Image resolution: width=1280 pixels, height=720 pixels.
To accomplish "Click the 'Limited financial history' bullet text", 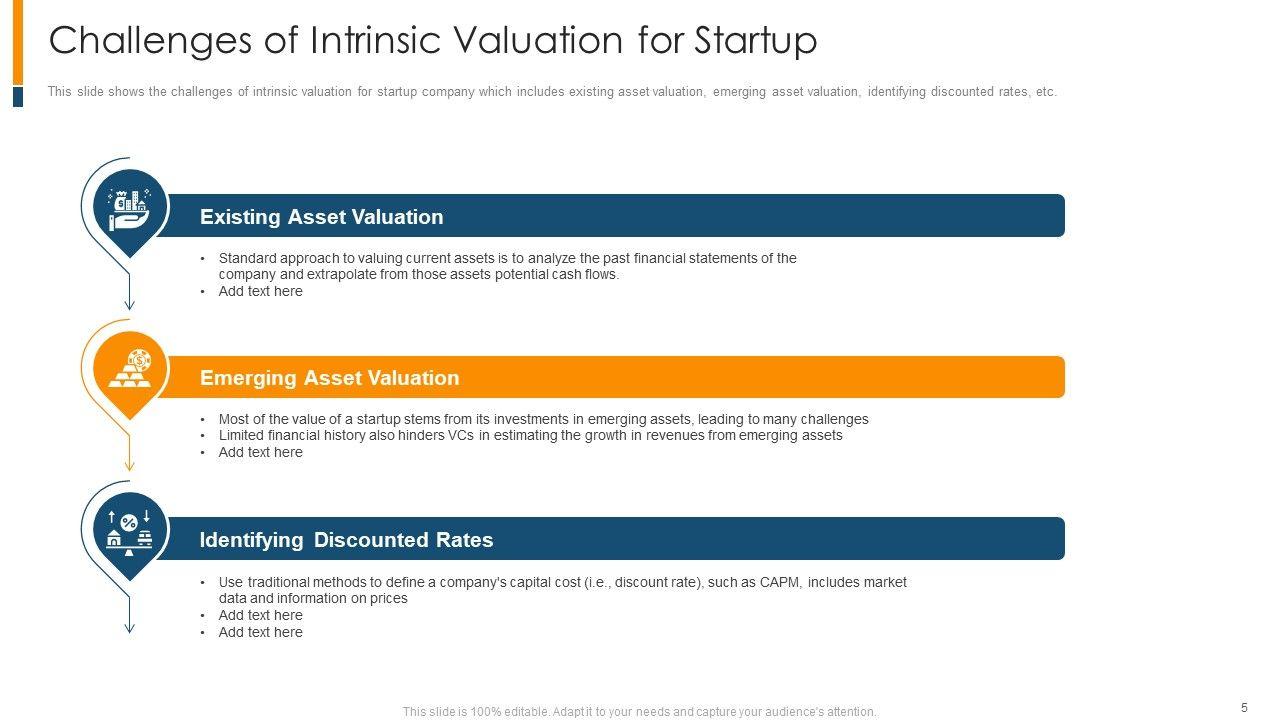I will pyautogui.click(x=530, y=436).
